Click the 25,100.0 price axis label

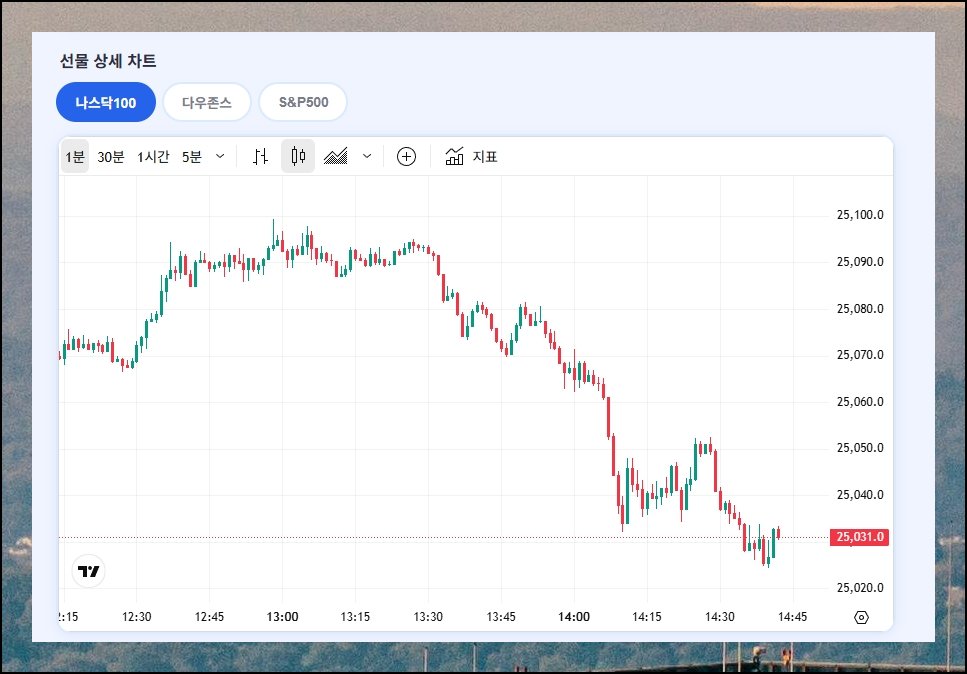click(860, 215)
